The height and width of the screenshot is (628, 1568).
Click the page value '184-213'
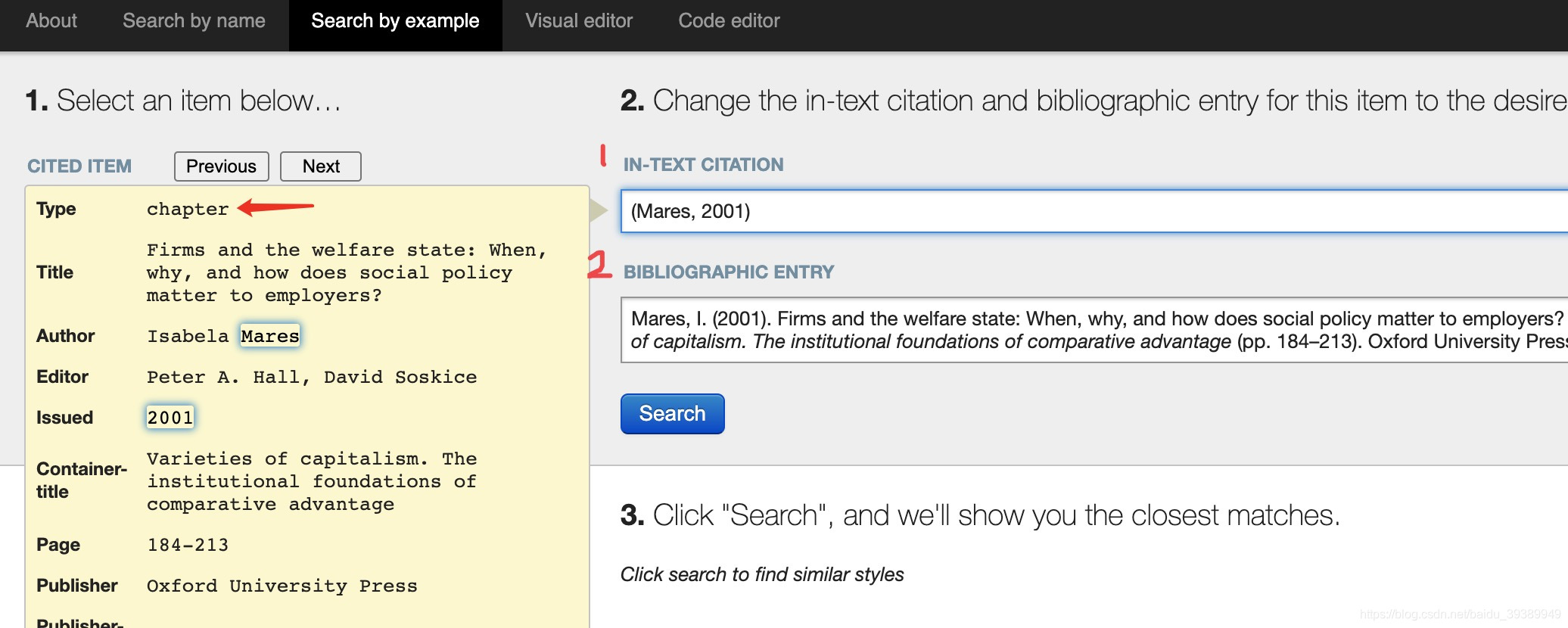(x=188, y=545)
